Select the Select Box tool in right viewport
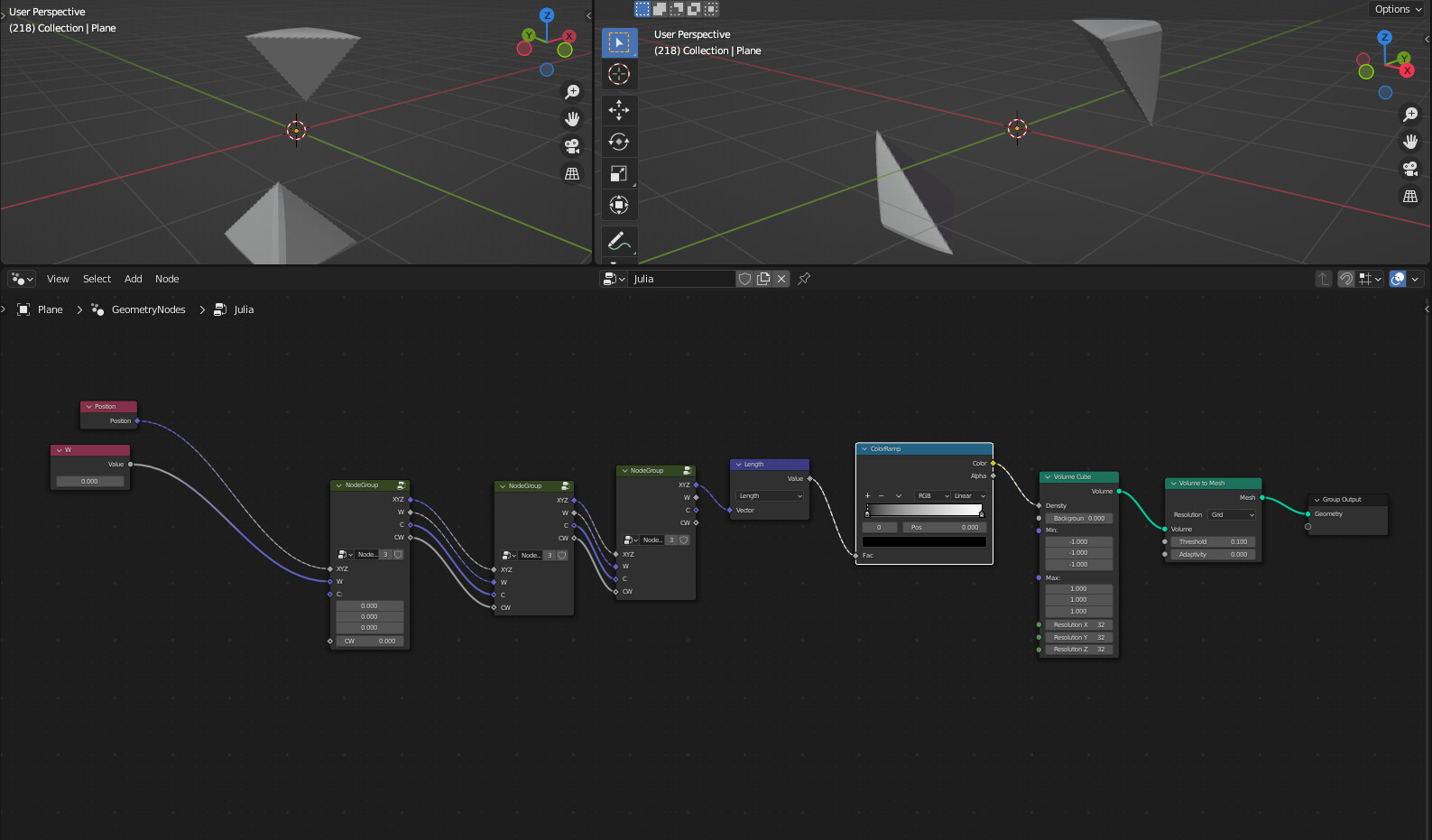Viewport: 1432px width, 840px height. point(619,42)
